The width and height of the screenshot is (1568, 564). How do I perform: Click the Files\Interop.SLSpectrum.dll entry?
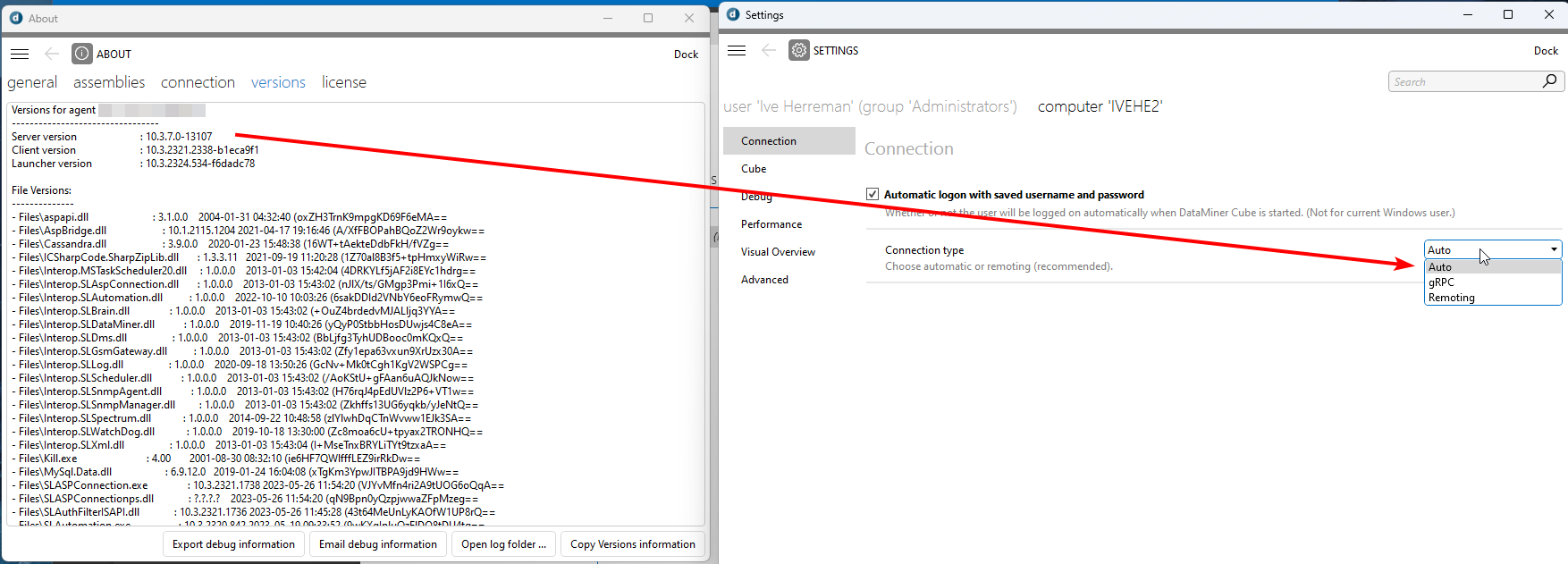coord(241,418)
